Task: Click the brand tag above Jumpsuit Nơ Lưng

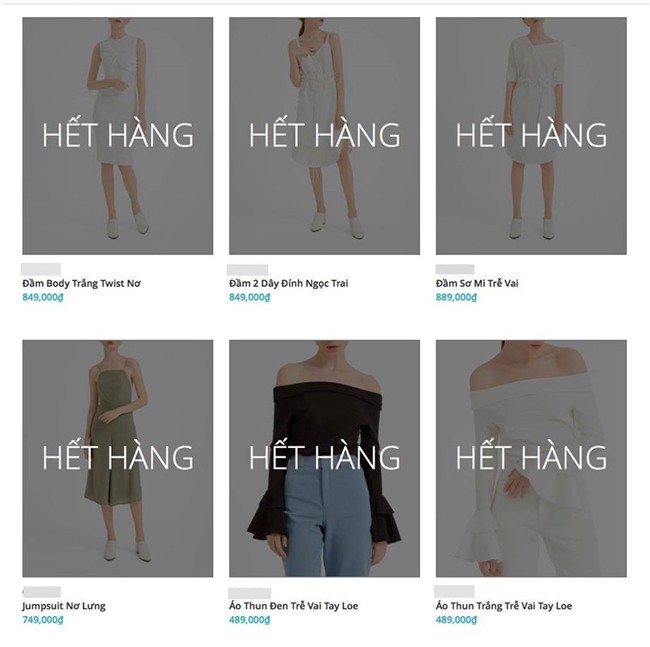Action: [41, 591]
